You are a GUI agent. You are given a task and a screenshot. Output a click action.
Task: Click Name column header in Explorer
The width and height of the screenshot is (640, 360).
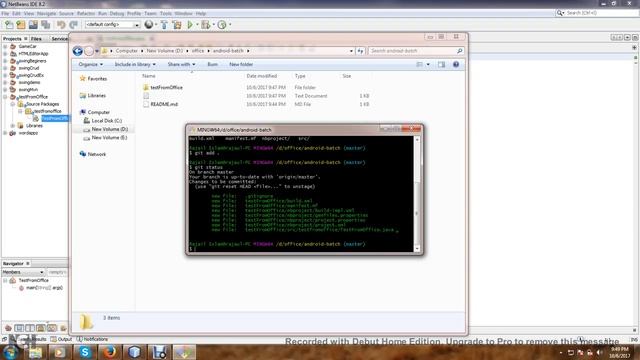(x=149, y=76)
